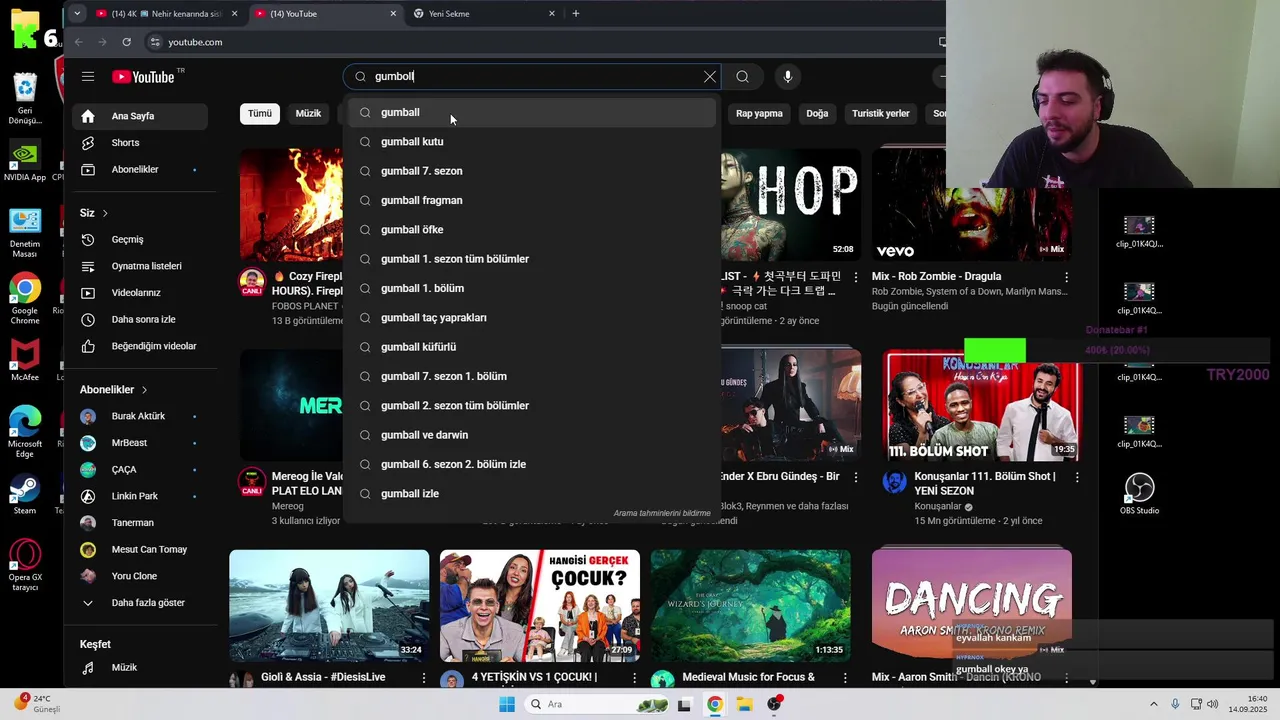The image size is (1280, 720).
Task: Open File Explorer from taskbar
Action: (x=745, y=705)
